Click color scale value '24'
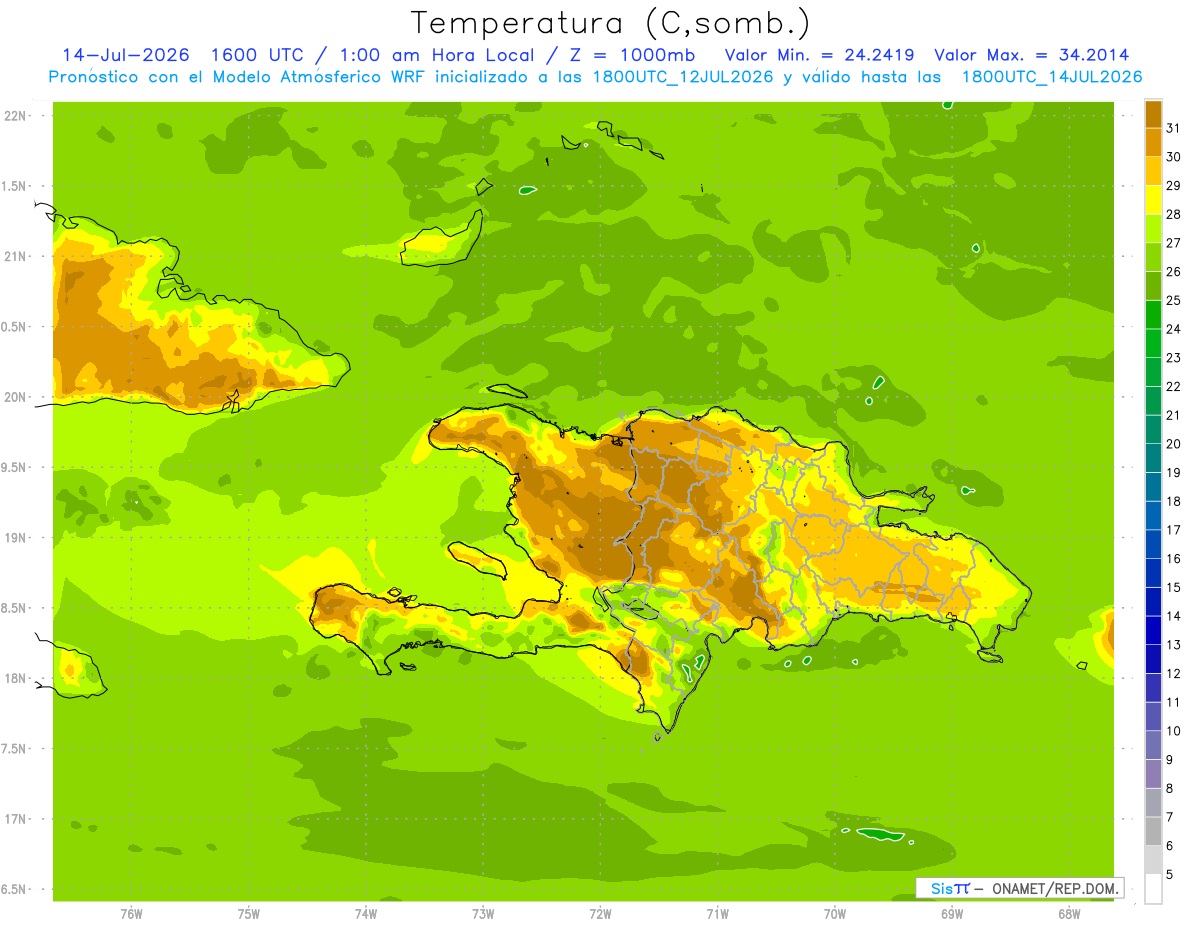Screen dimensions: 1200x927 [x=1174, y=329]
